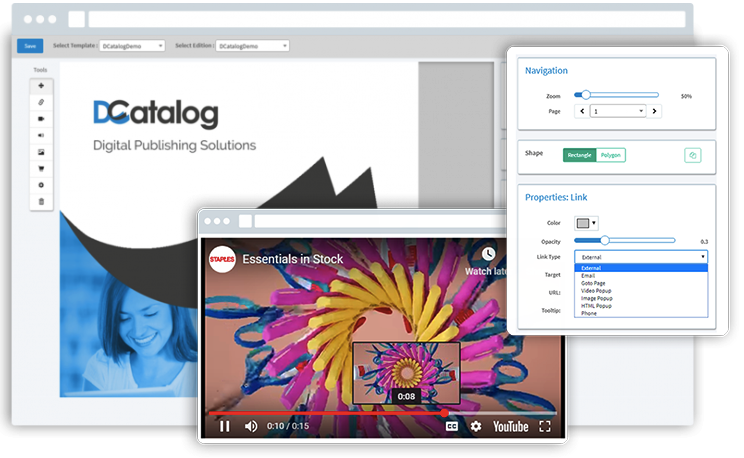Click the trash delete tool icon
This screenshot has height=458, width=744.
pyautogui.click(x=41, y=202)
